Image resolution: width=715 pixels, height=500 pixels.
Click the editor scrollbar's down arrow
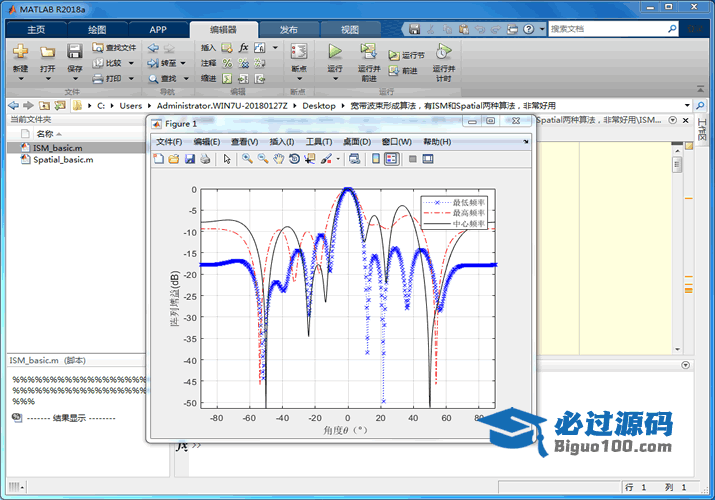click(x=677, y=349)
